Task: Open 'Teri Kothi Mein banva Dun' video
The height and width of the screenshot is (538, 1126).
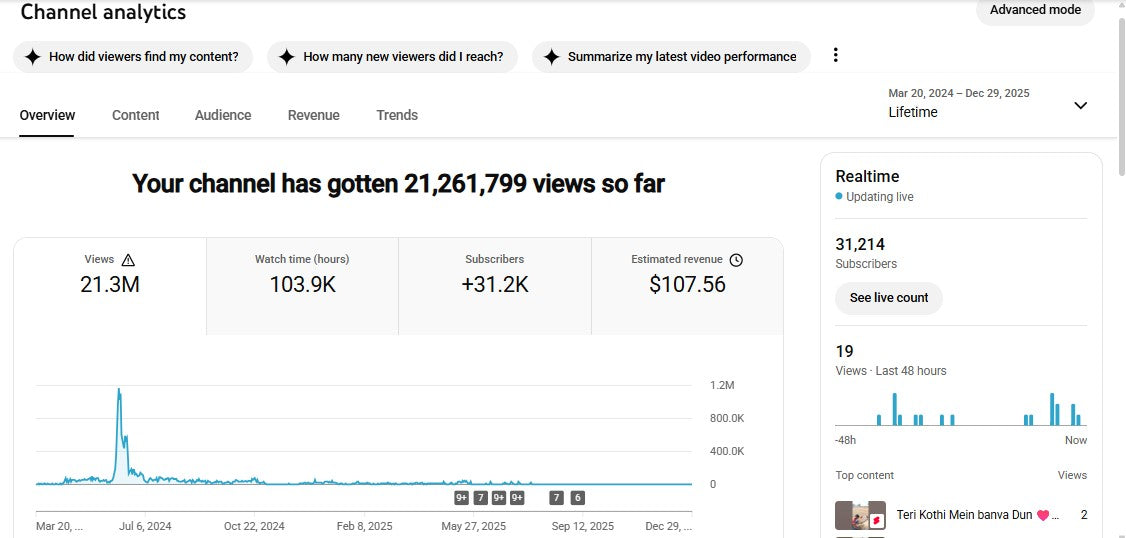Action: click(966, 515)
